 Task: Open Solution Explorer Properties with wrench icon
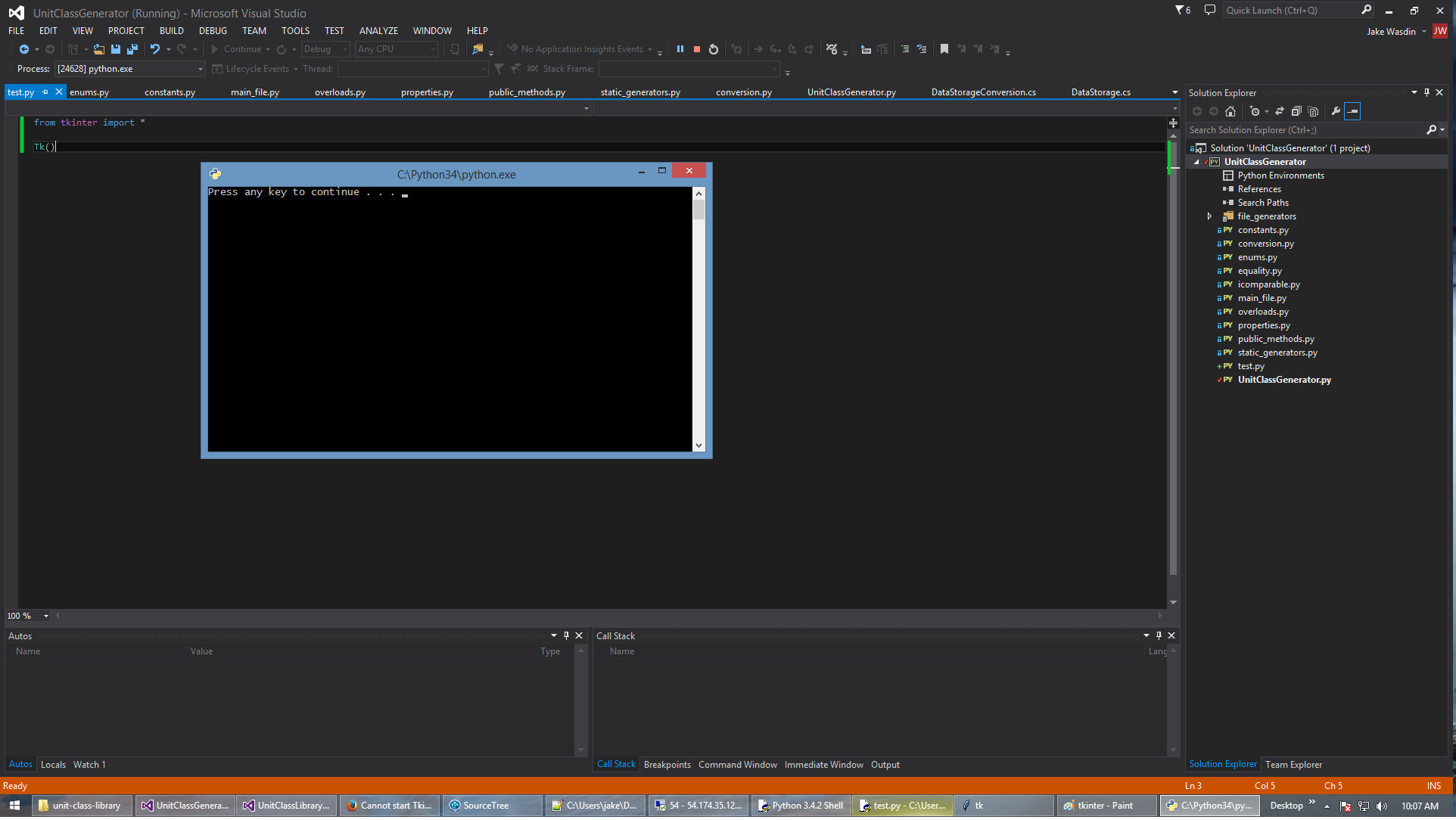tap(1336, 111)
